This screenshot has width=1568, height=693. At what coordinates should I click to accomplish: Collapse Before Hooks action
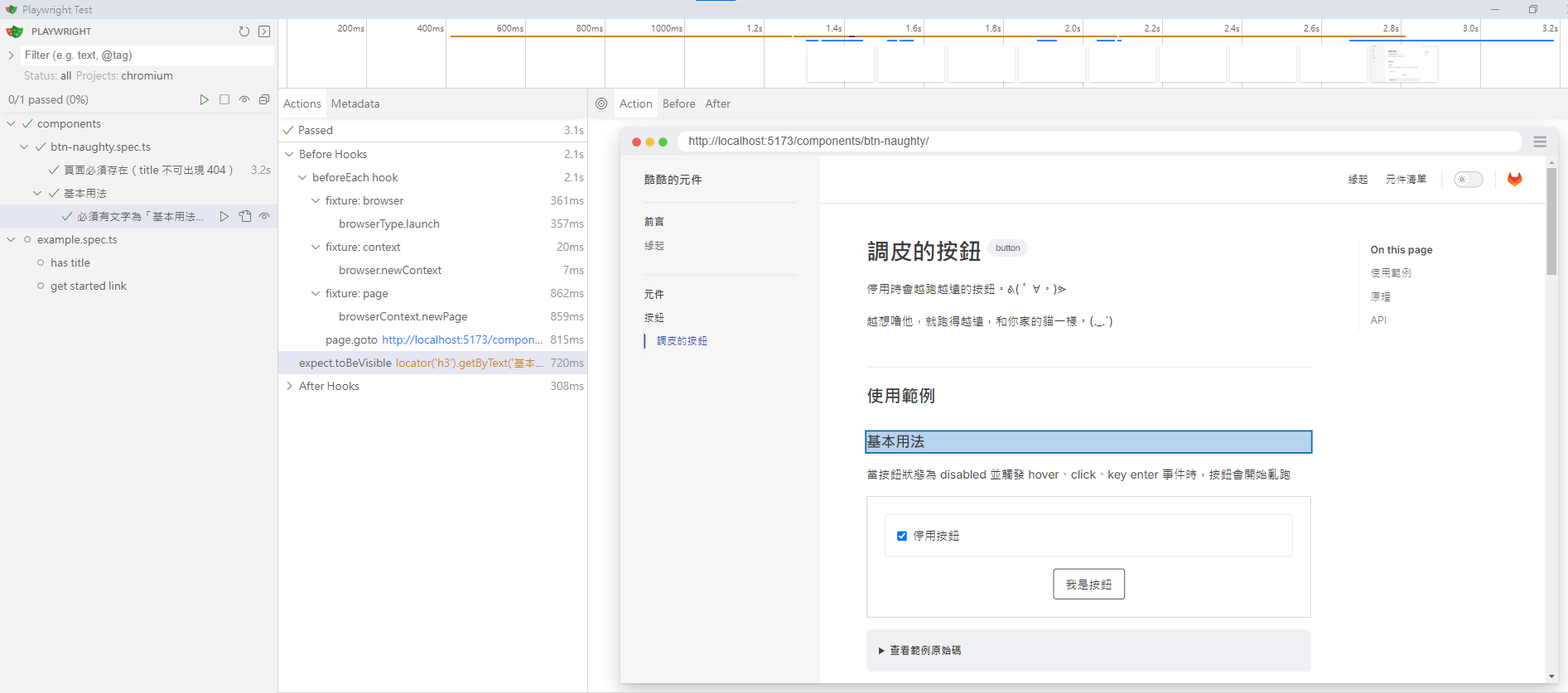click(289, 154)
